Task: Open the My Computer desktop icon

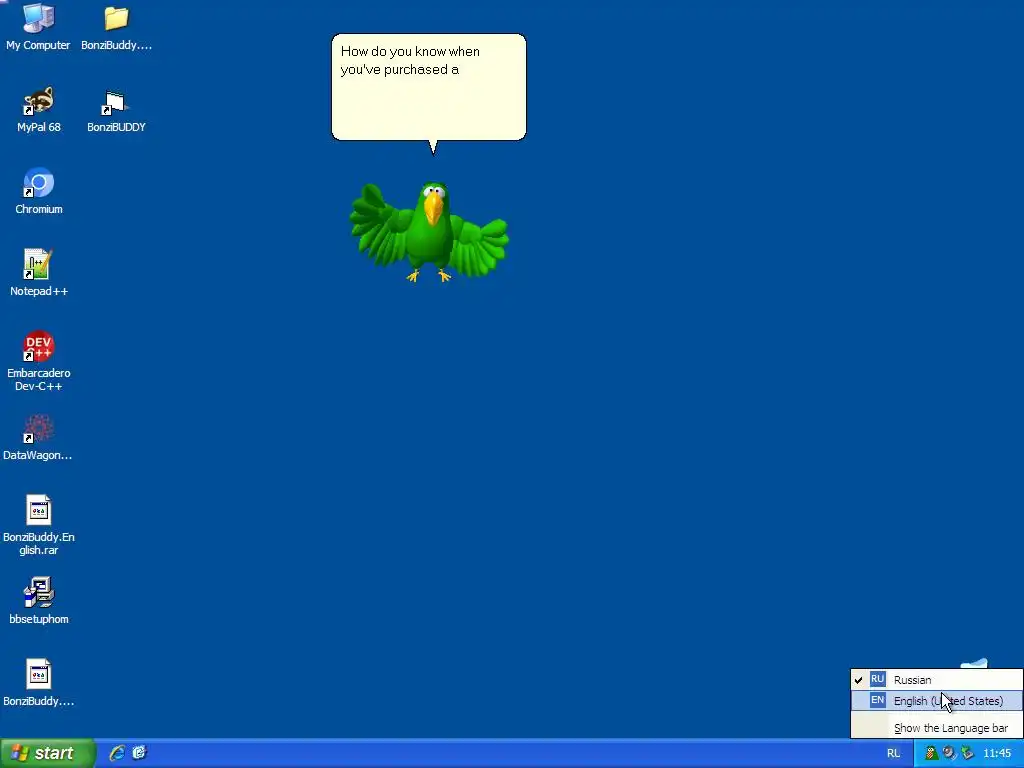Action: tap(39, 26)
